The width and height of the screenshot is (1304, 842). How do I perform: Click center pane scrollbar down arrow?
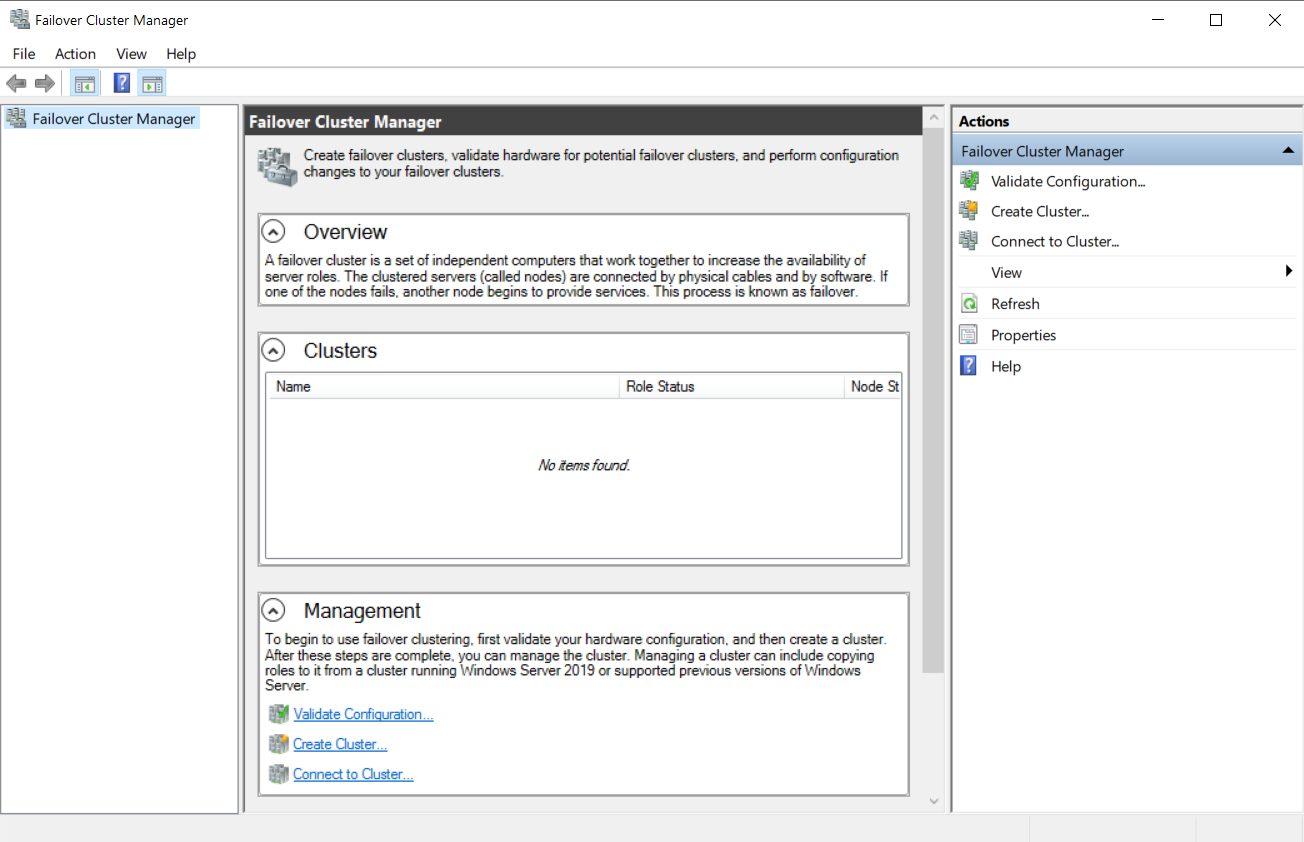[x=934, y=801]
